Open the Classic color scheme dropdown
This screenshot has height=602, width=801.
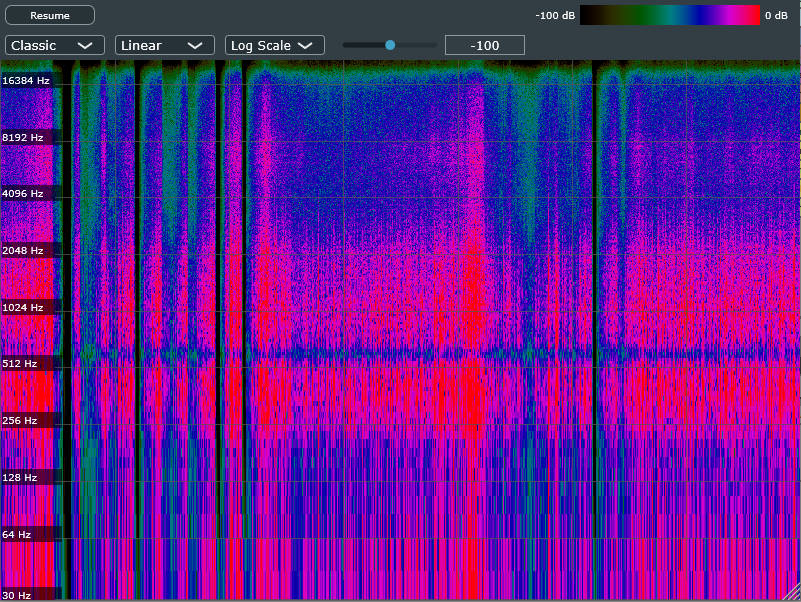[55, 45]
